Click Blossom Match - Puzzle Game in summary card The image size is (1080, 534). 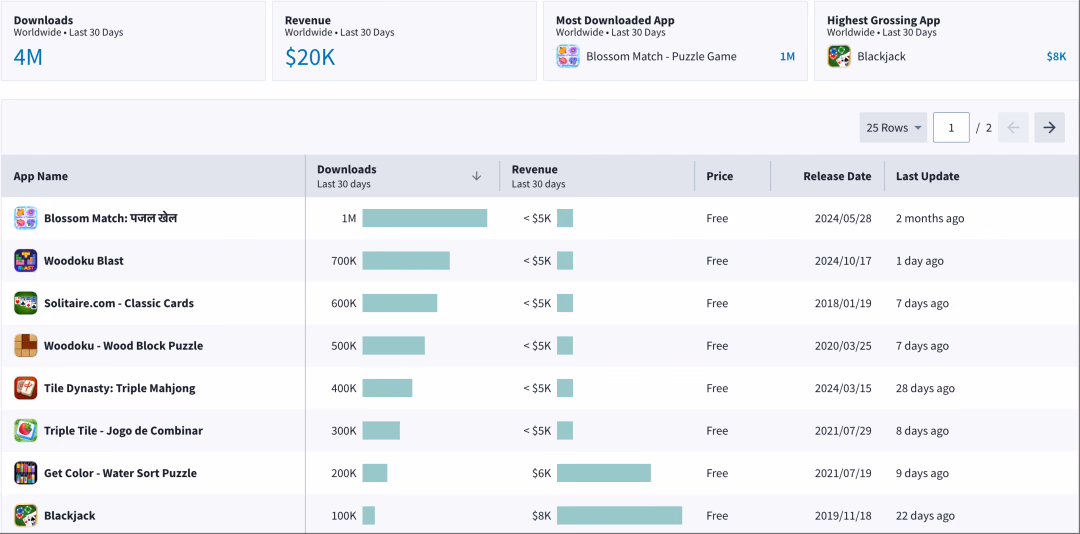click(661, 57)
